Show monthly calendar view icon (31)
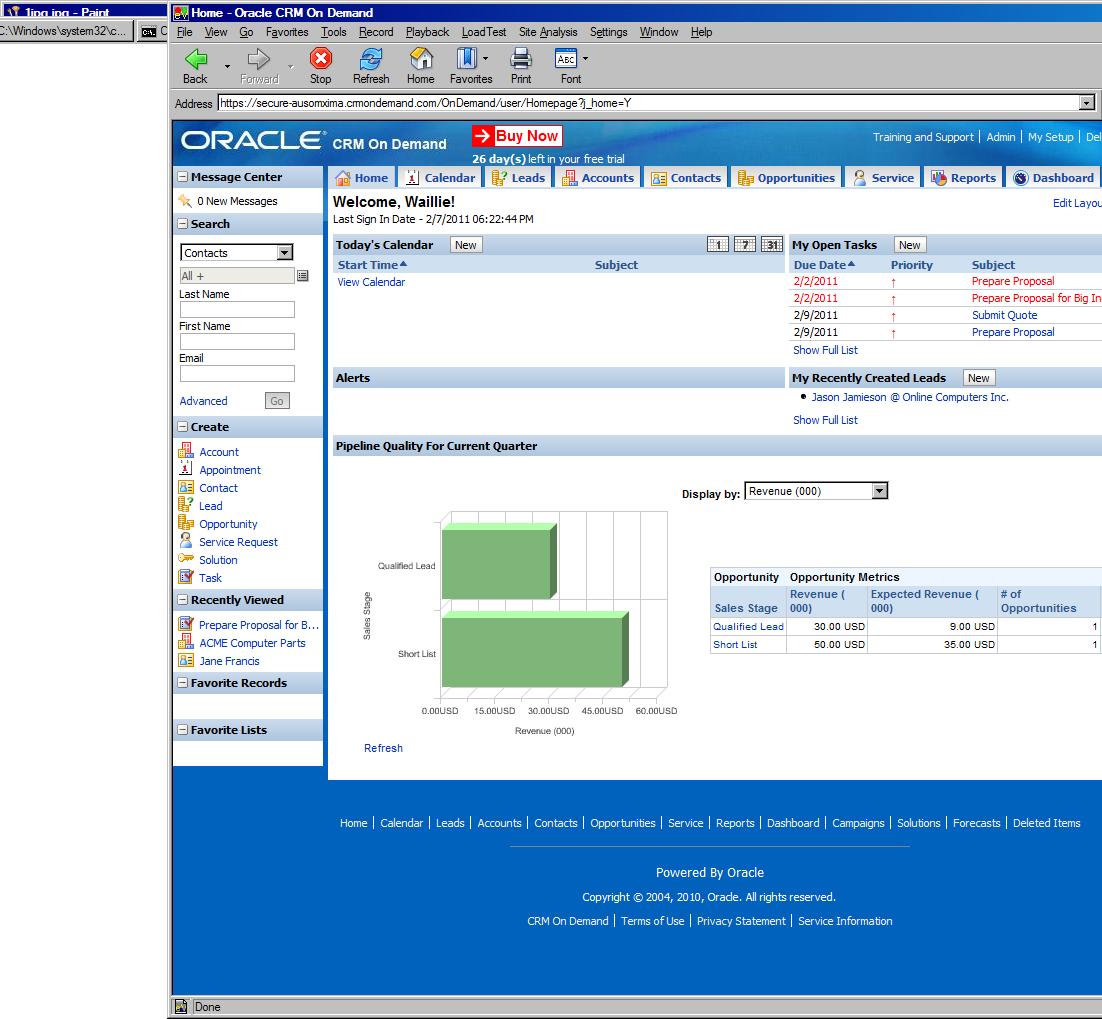The image size is (1102, 1019). coord(772,245)
